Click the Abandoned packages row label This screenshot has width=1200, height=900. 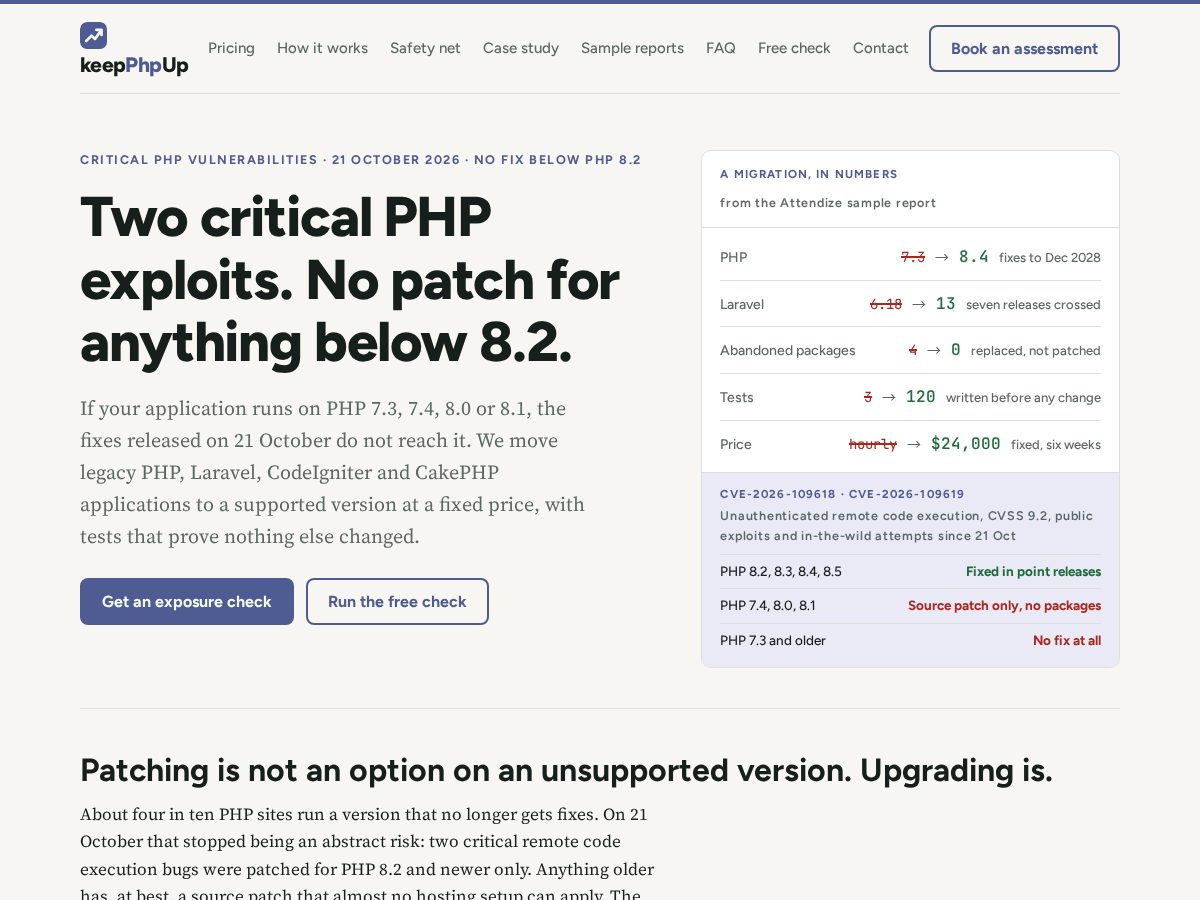788,350
